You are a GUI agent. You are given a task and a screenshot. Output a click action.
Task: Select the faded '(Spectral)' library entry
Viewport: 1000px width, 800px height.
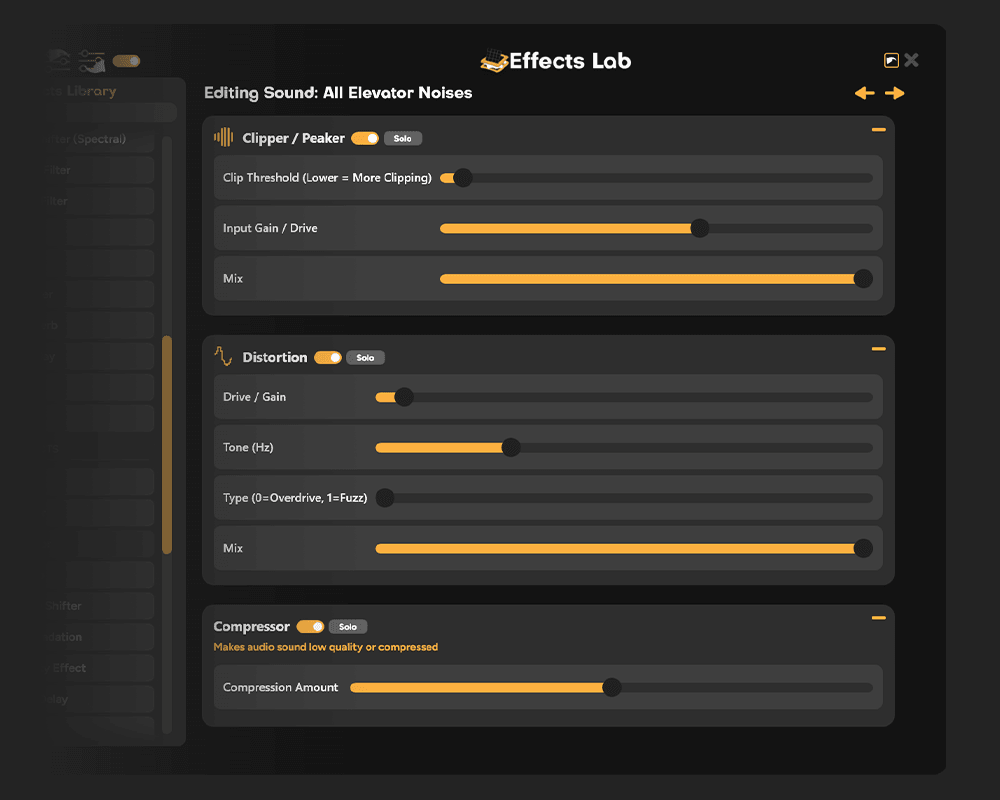pos(102,139)
